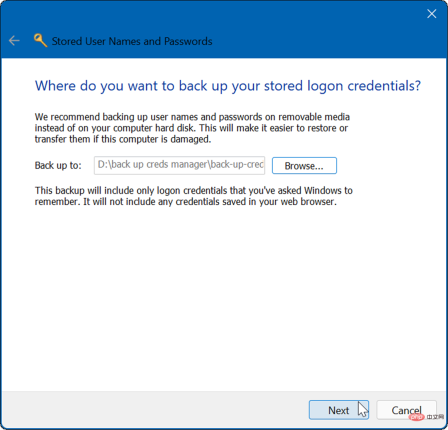The width and height of the screenshot is (448, 430).
Task: Click the Back up to path field
Action: click(x=179, y=165)
